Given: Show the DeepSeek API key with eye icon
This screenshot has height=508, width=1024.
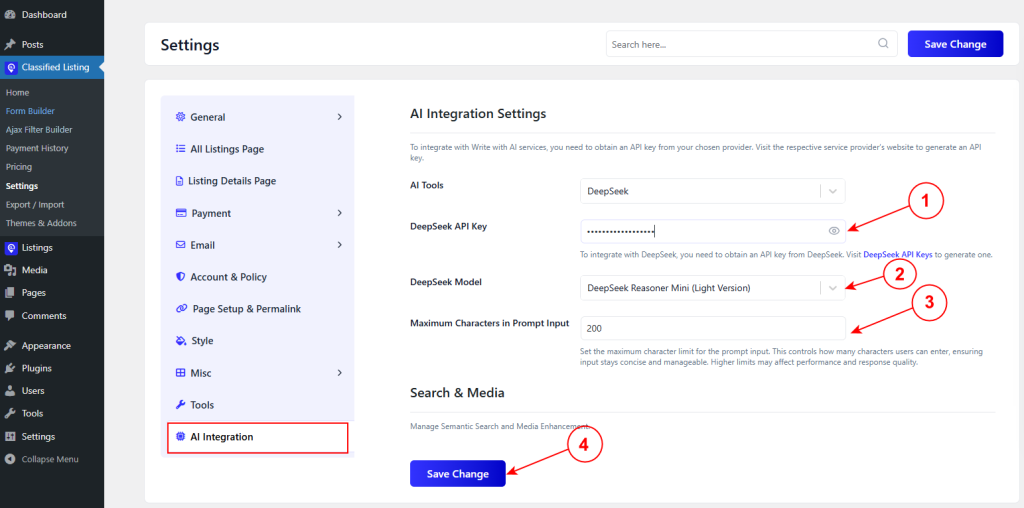Looking at the screenshot, I should (x=833, y=230).
